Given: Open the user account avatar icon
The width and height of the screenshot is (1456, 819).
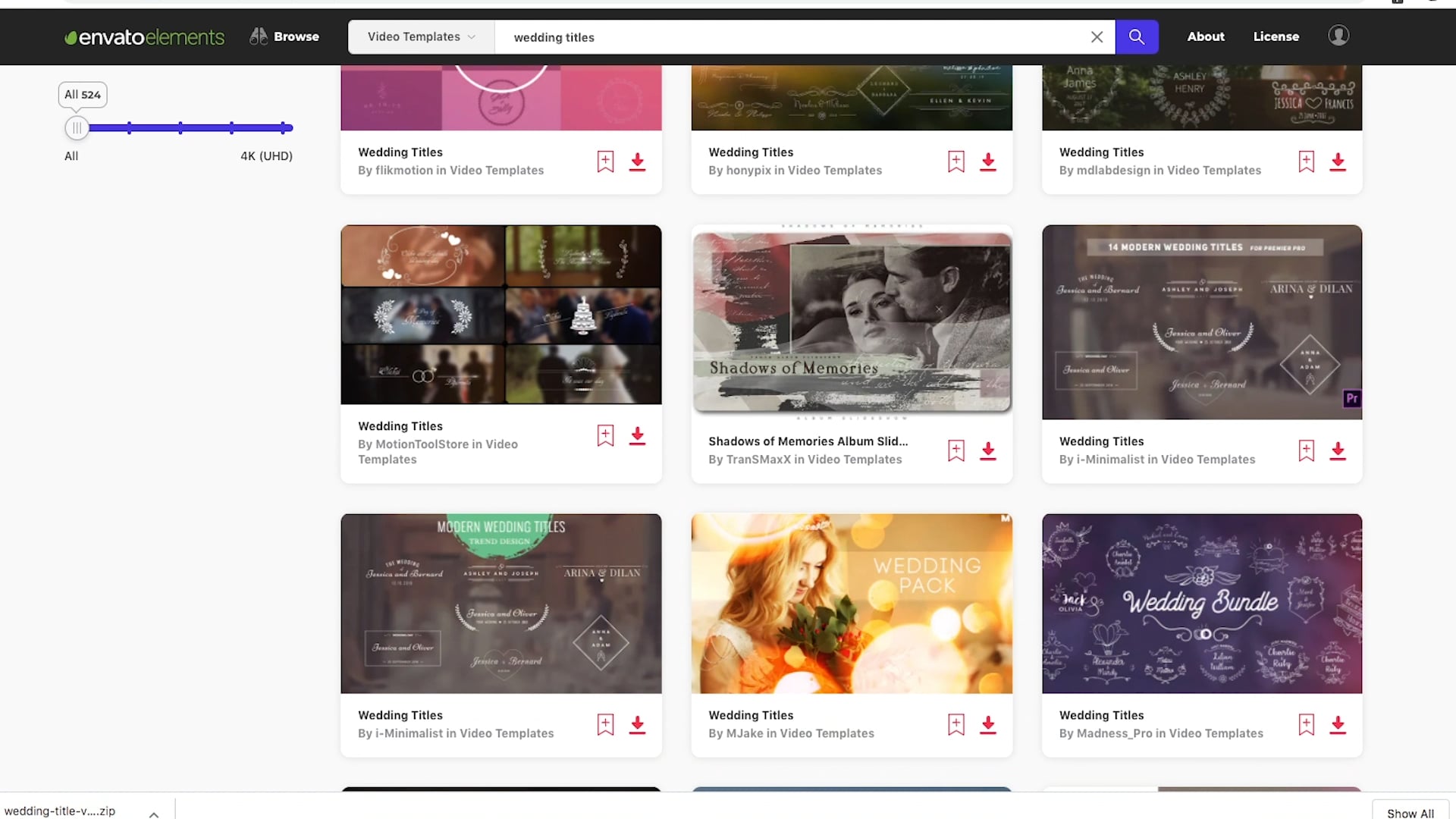Looking at the screenshot, I should 1338,35.
